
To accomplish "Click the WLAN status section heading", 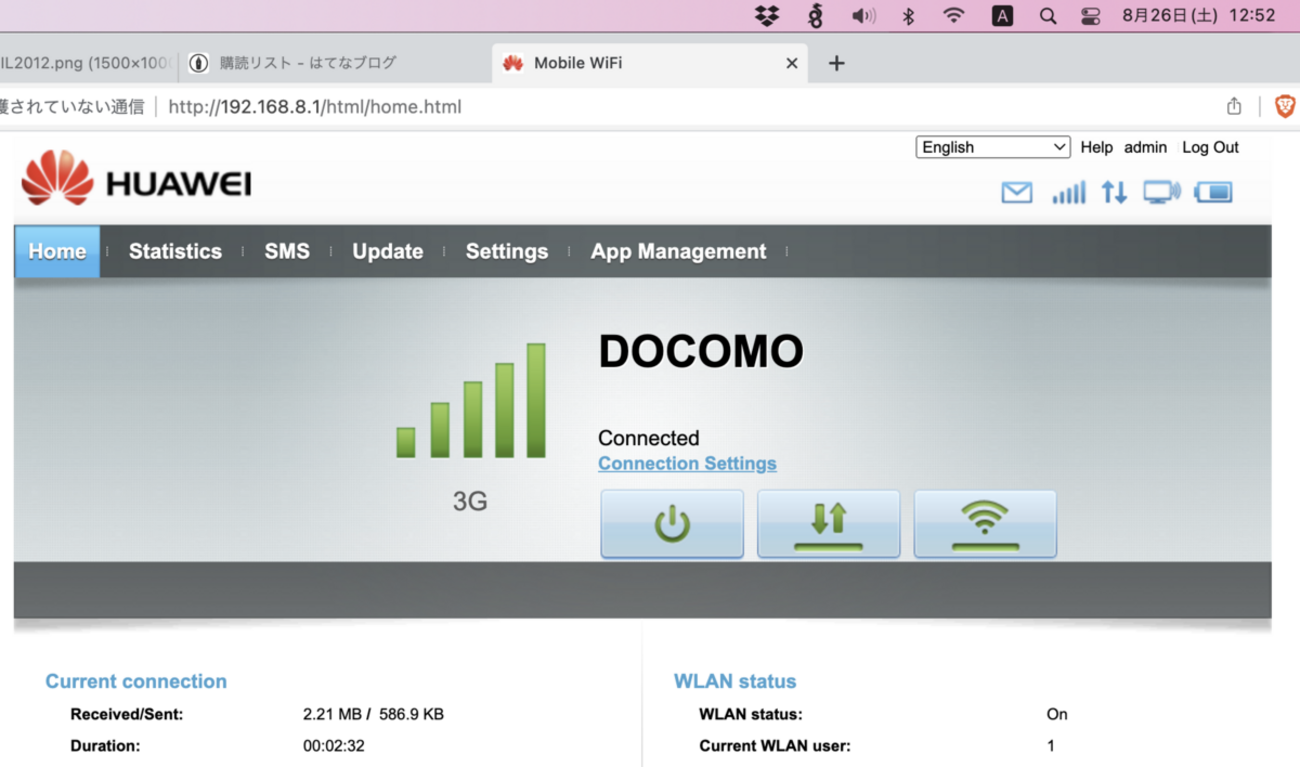I will pos(735,681).
